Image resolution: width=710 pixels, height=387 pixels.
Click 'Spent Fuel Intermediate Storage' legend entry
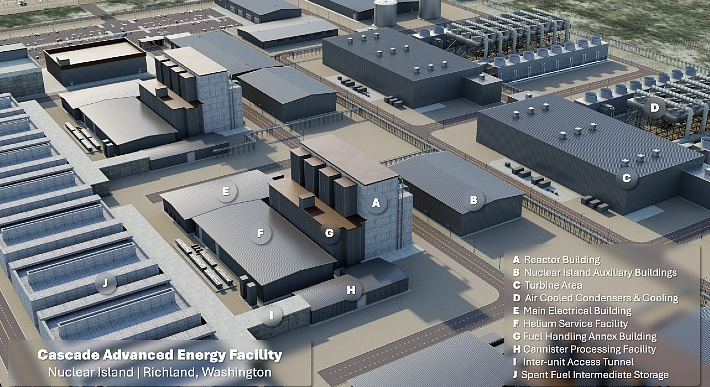click(x=590, y=375)
